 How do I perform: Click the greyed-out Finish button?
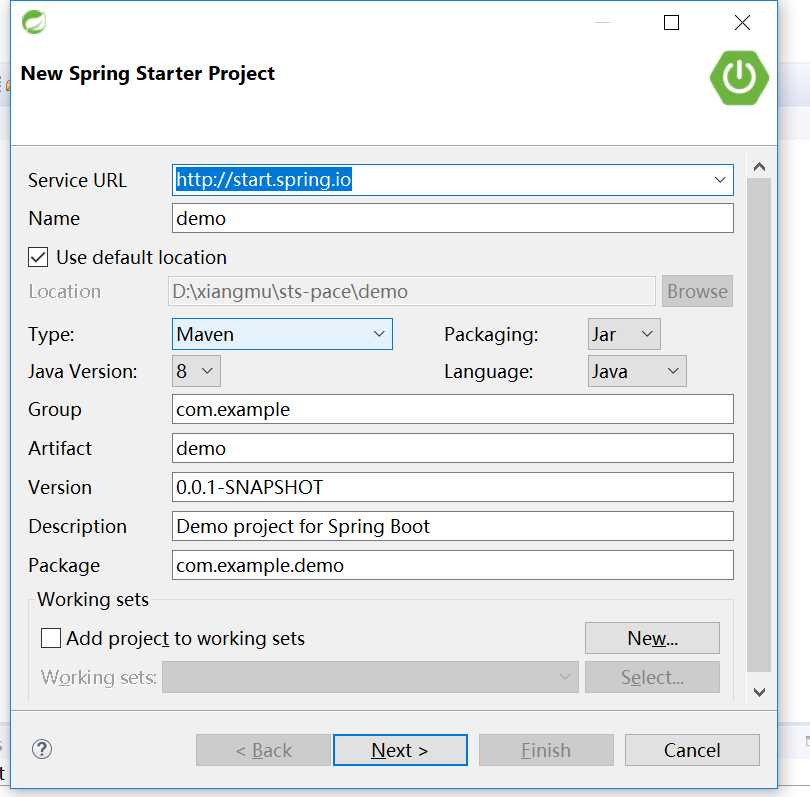[547, 750]
